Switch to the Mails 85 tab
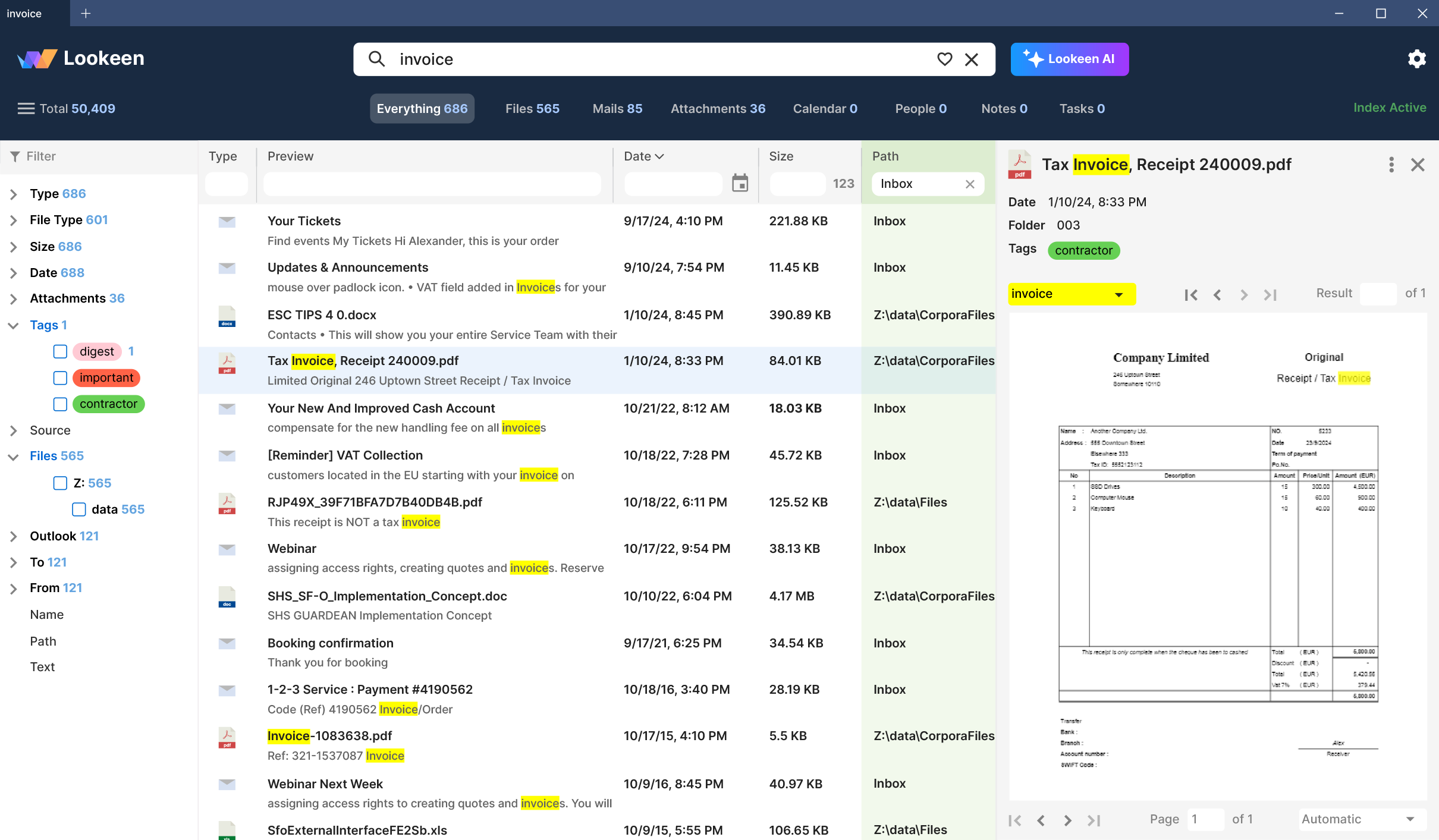 click(x=617, y=108)
